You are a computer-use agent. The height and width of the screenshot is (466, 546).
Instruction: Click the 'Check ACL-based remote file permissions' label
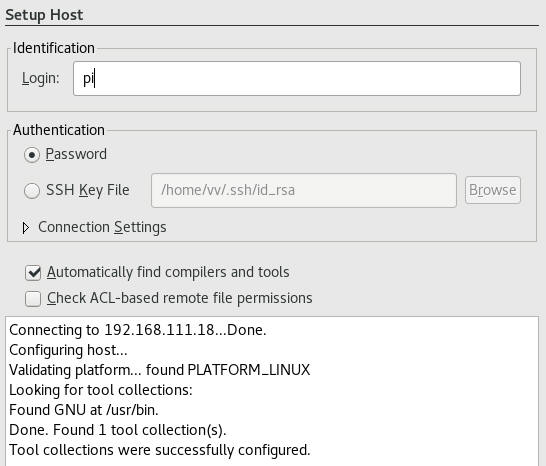pos(179,298)
